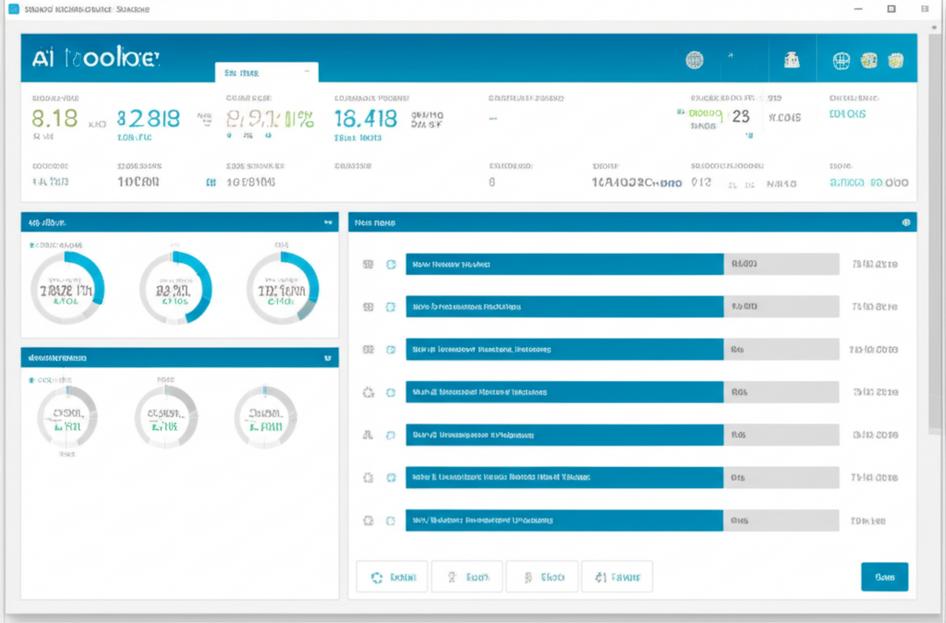Click the middle yellow icon in header toolbar
This screenshot has width=946, height=623.
[870, 61]
